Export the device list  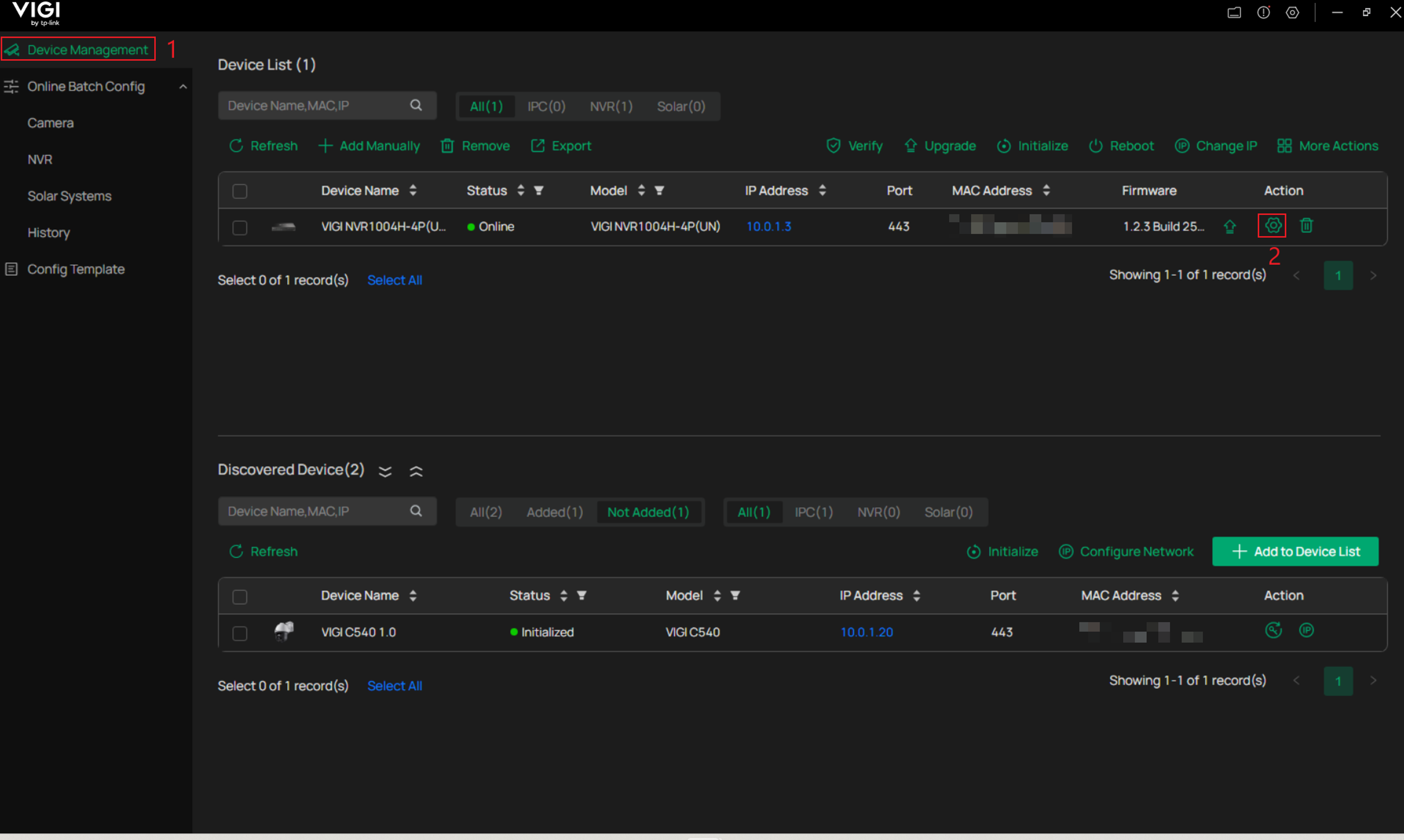pyautogui.click(x=561, y=146)
